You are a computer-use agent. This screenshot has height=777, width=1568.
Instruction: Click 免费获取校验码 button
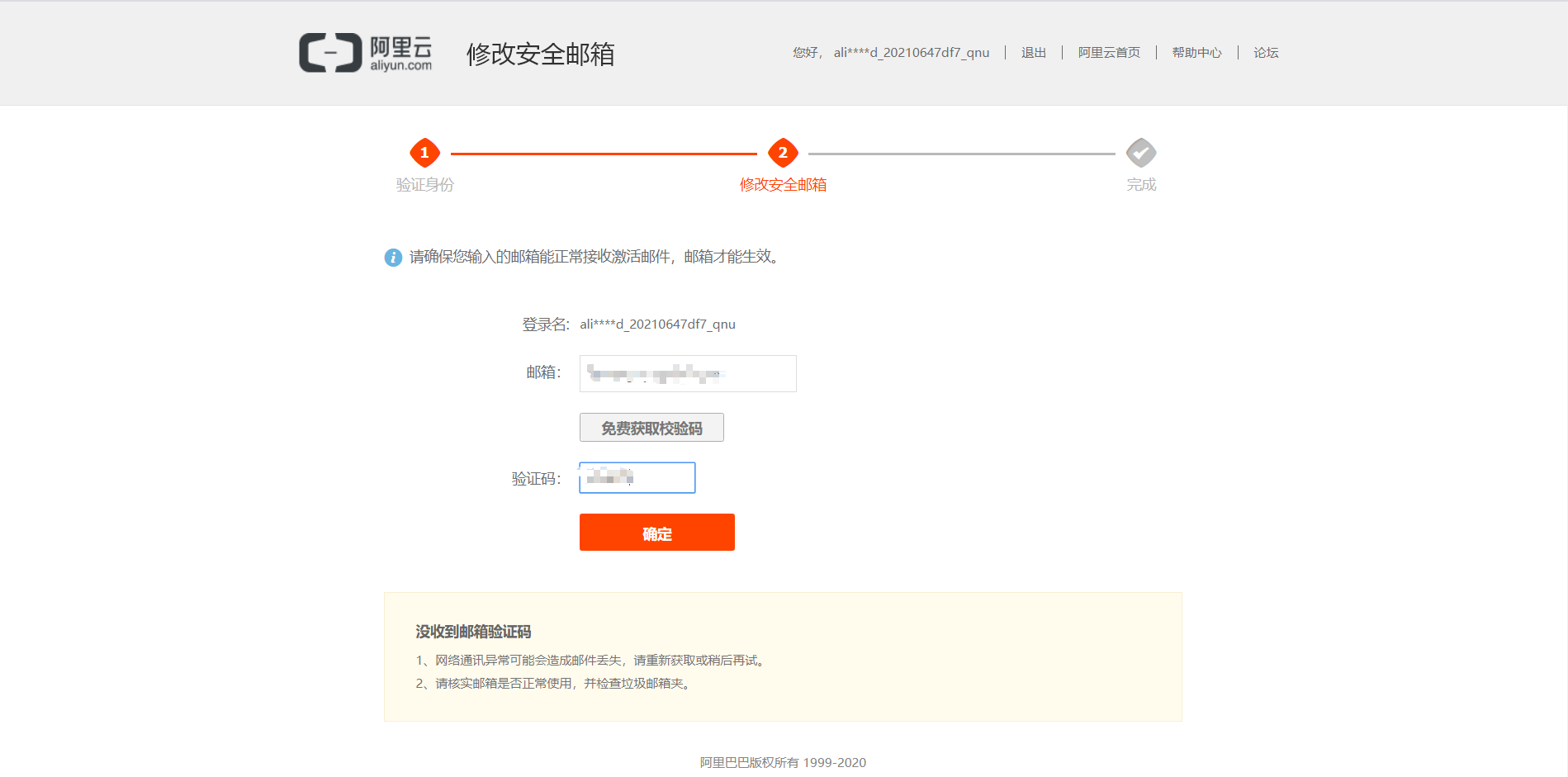(x=651, y=428)
